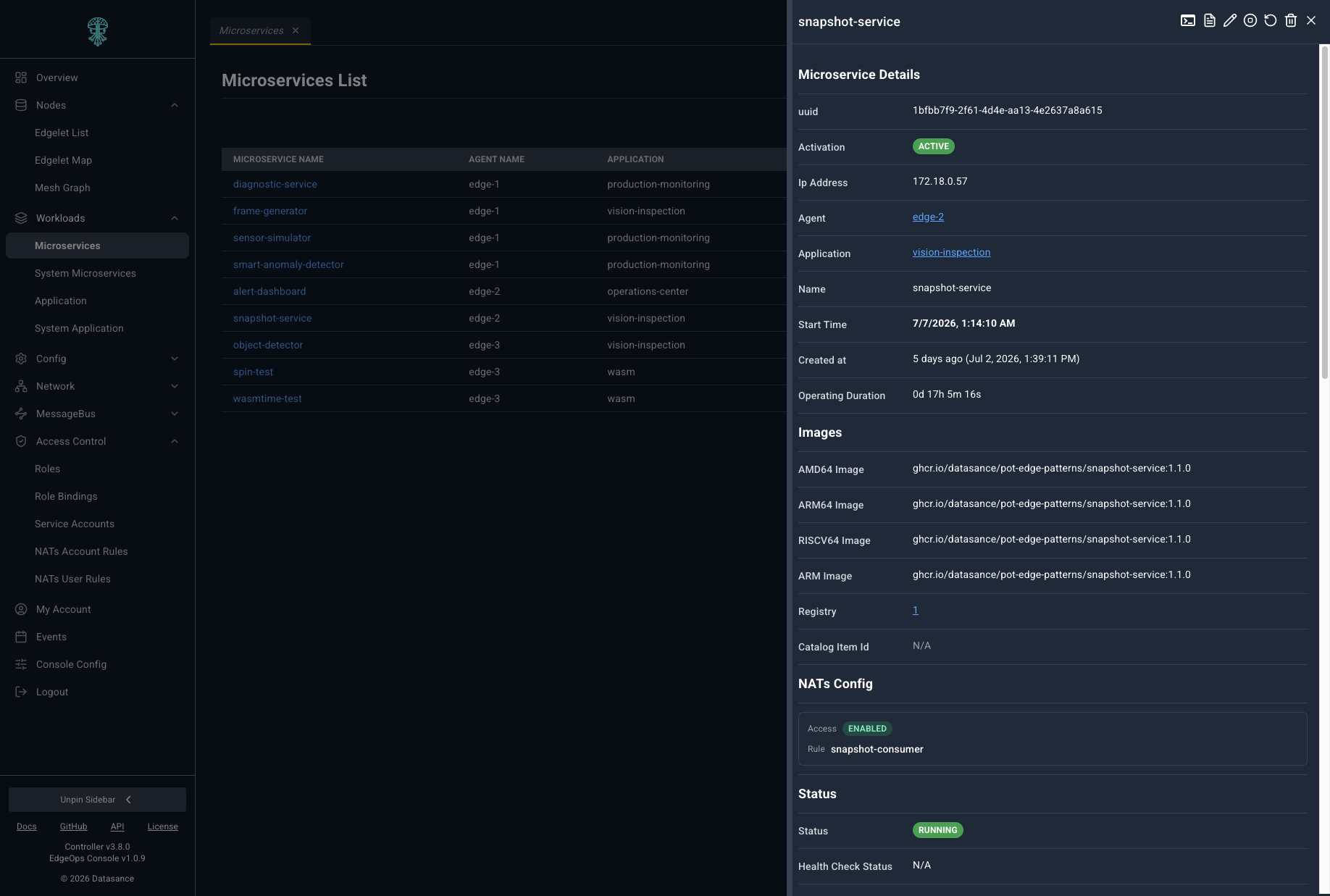The height and width of the screenshot is (896, 1330).
Task: Open NATs Account Rules page
Action: 81,551
